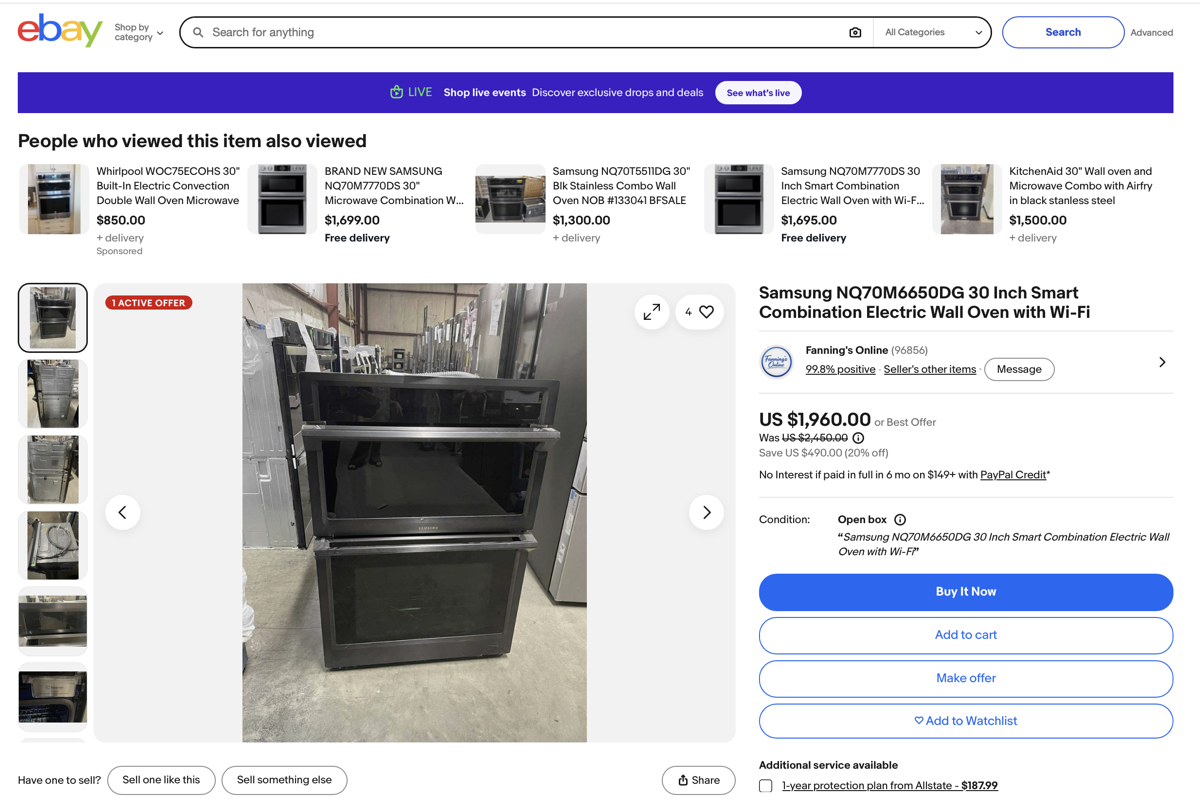The height and width of the screenshot is (804, 1200).
Task: Click the $1,699.00 Samsung recommendation image
Action: coord(282,199)
